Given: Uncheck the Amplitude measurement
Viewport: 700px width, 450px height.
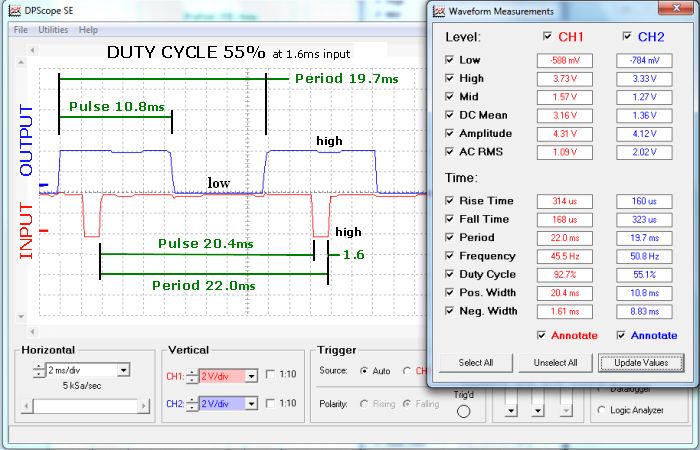Looking at the screenshot, I should point(450,133).
